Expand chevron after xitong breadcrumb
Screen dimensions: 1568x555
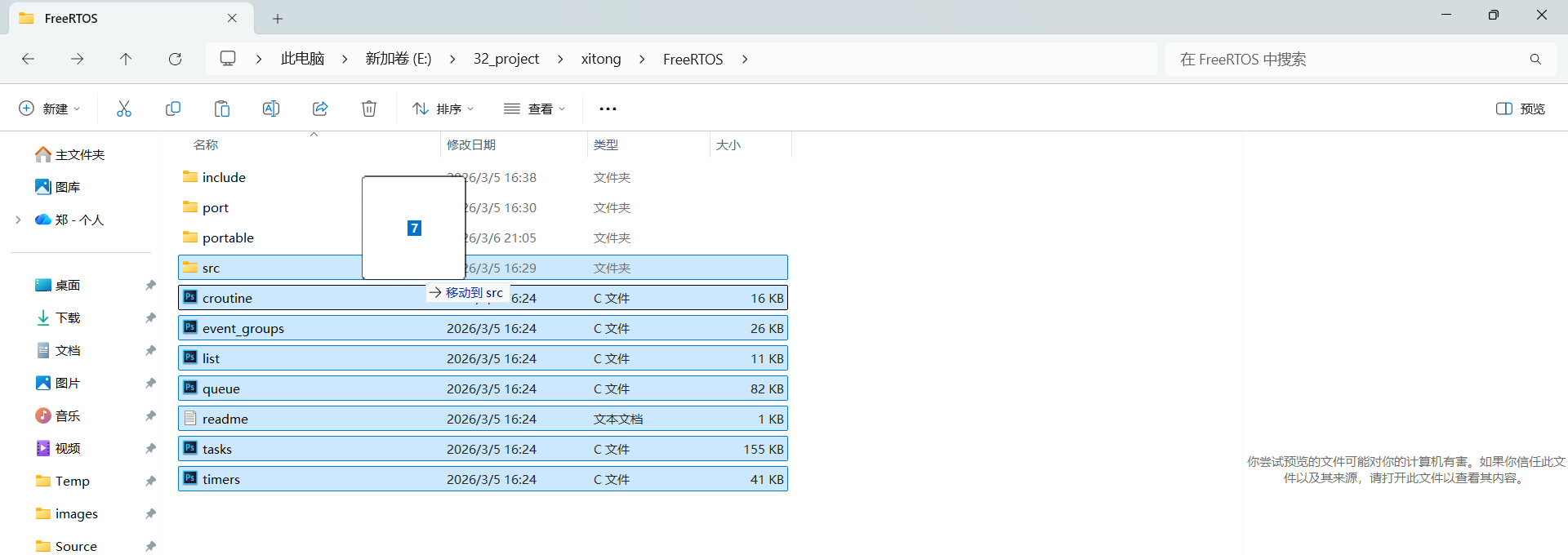pyautogui.click(x=642, y=59)
